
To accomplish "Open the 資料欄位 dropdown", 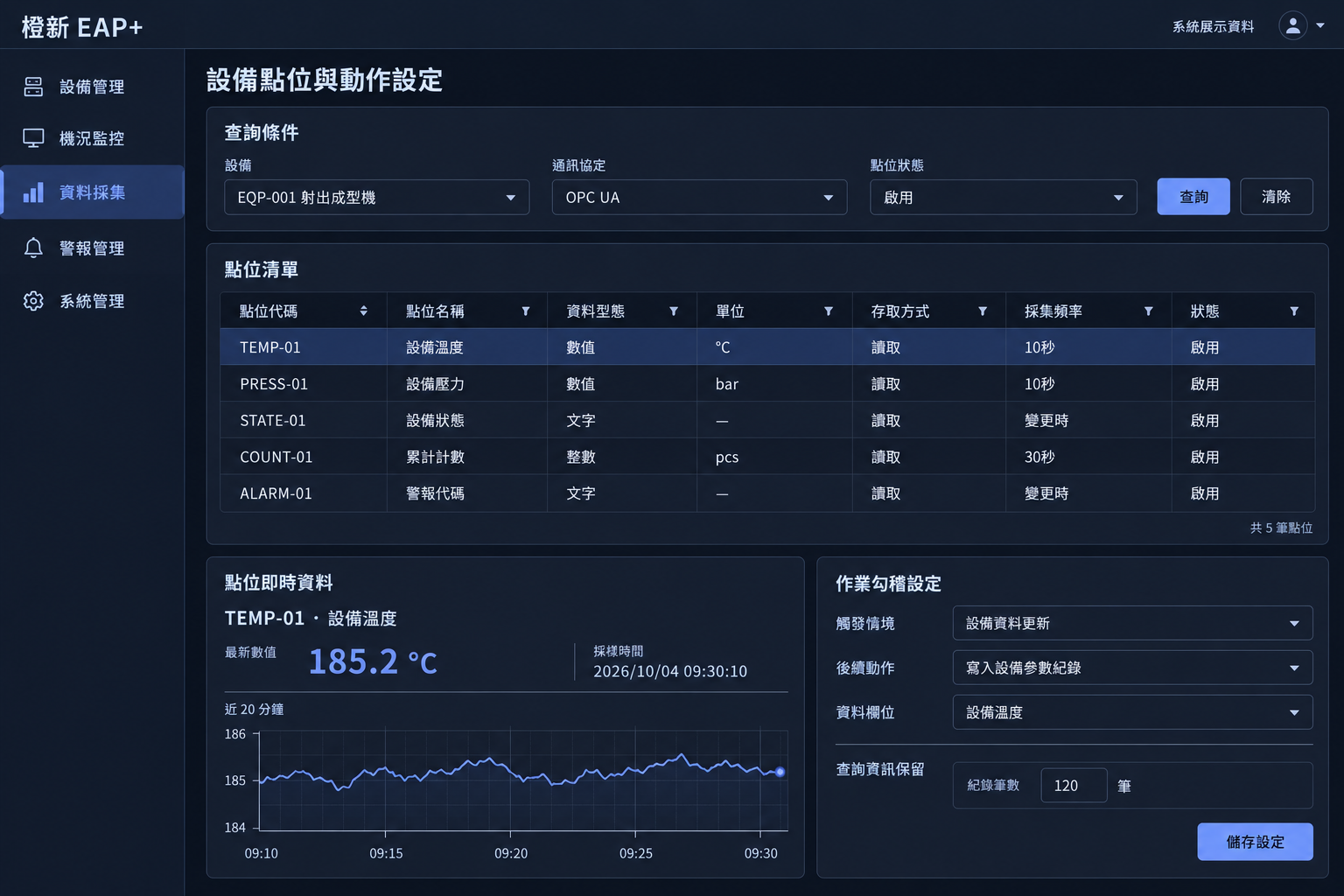I will coord(1132,712).
